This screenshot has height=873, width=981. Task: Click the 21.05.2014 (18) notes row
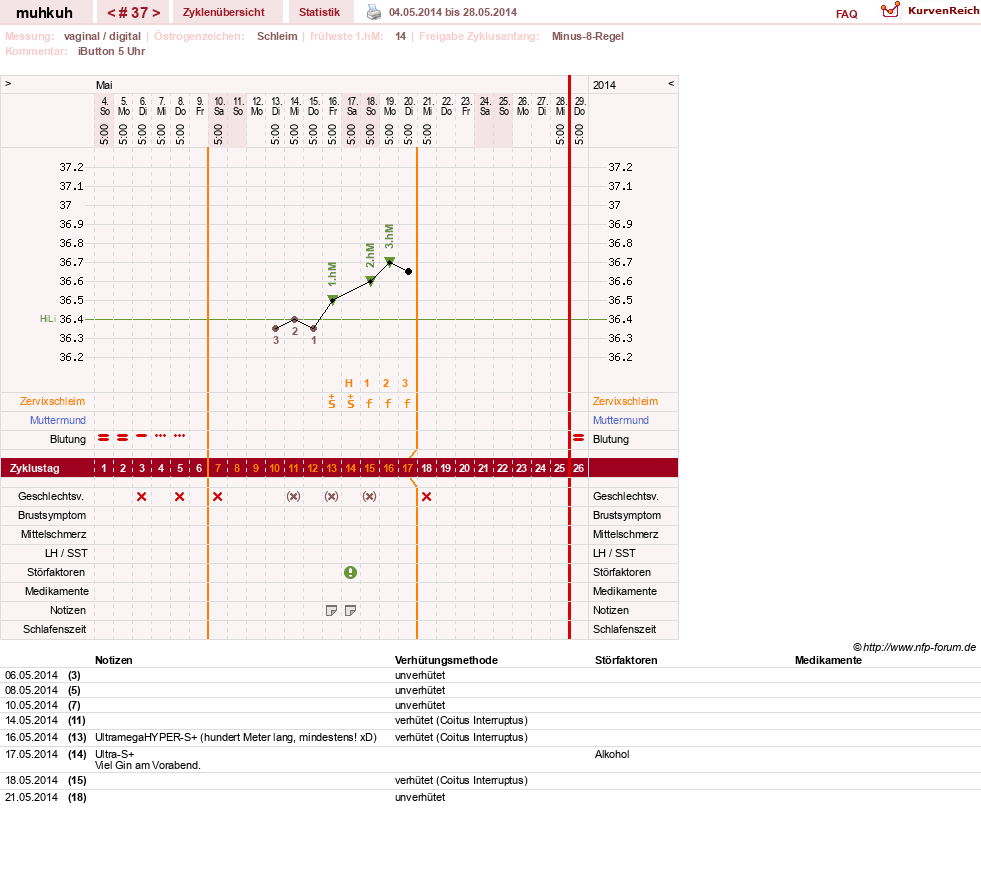click(x=490, y=797)
